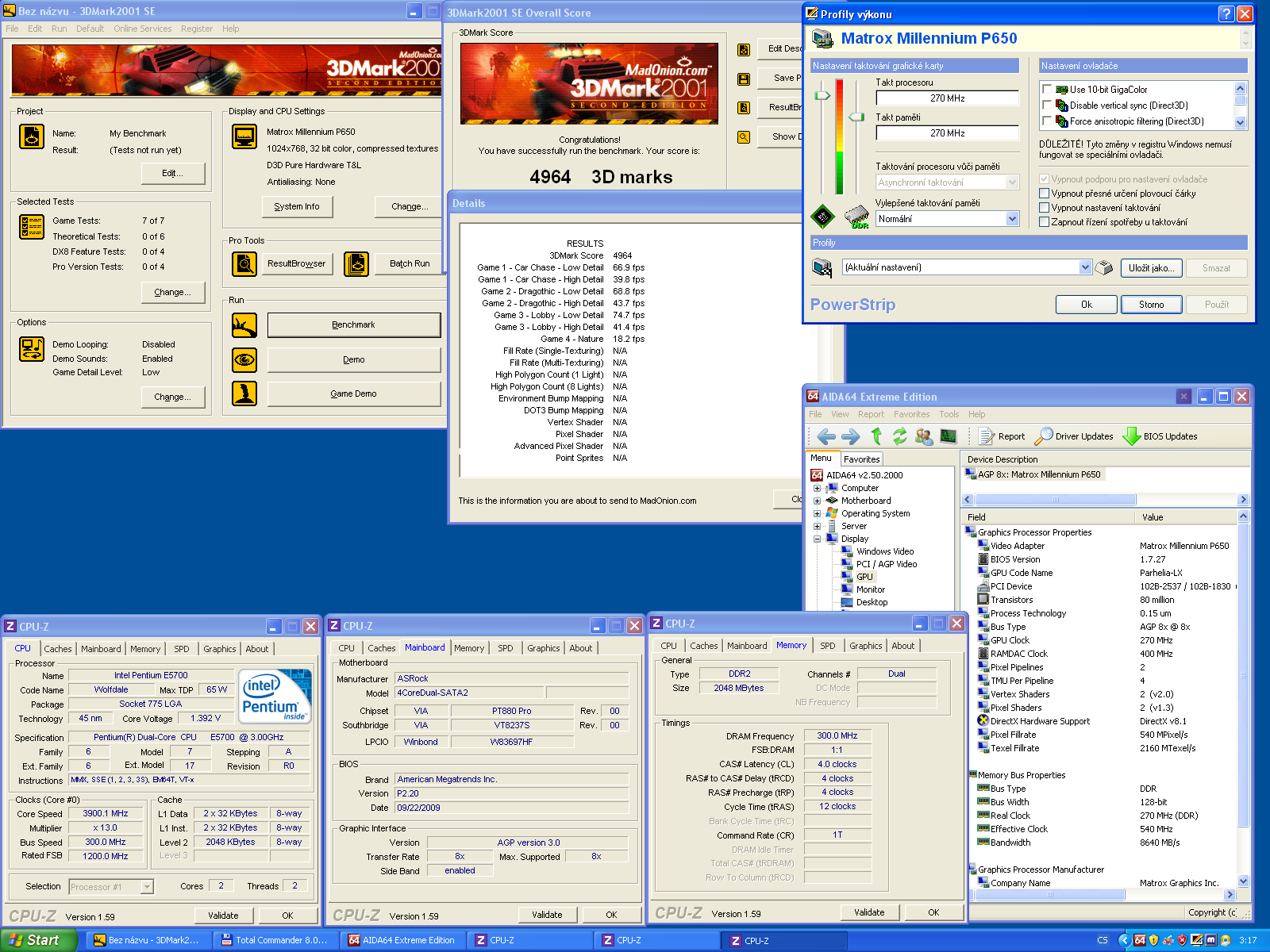Screen dimensions: 1270x952
Task: Switch to Favorites tab in AIDA64 sidebar
Action: click(861, 459)
